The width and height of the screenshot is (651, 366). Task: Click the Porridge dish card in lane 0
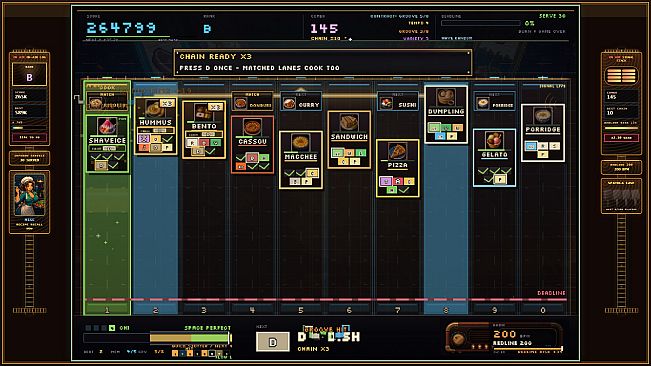click(x=543, y=133)
